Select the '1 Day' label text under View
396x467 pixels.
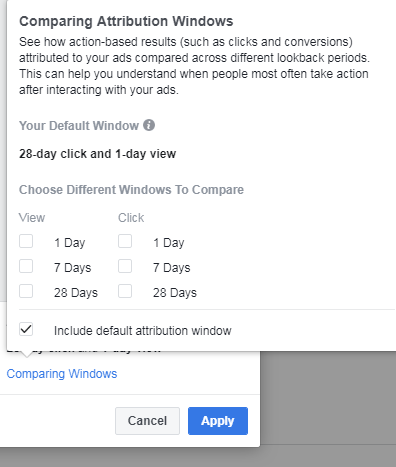(70, 243)
